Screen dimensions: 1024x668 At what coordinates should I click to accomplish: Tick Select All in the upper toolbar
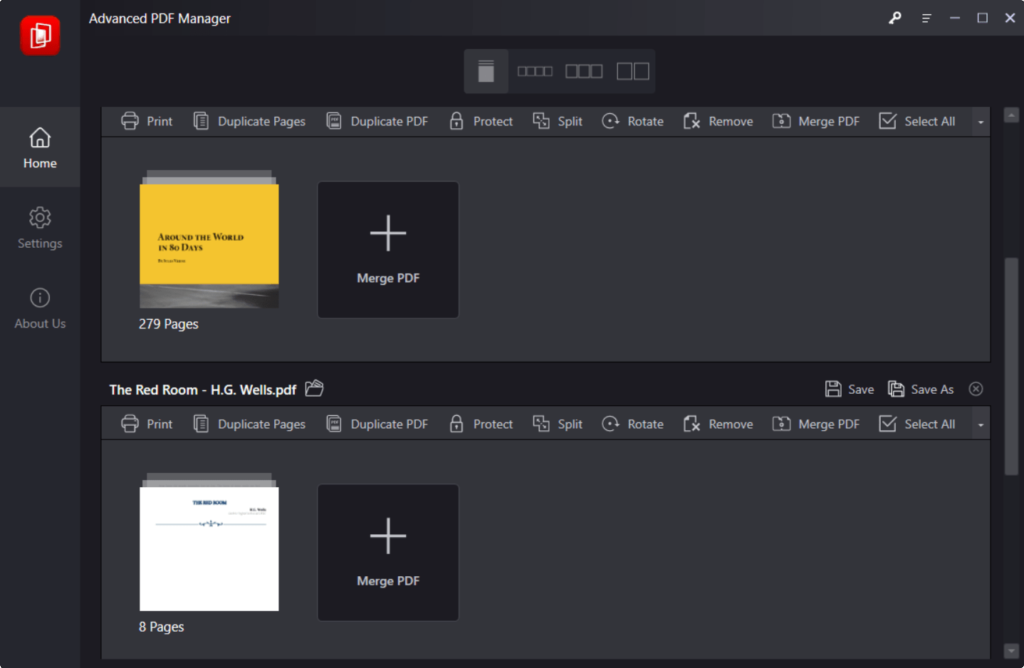click(x=917, y=121)
